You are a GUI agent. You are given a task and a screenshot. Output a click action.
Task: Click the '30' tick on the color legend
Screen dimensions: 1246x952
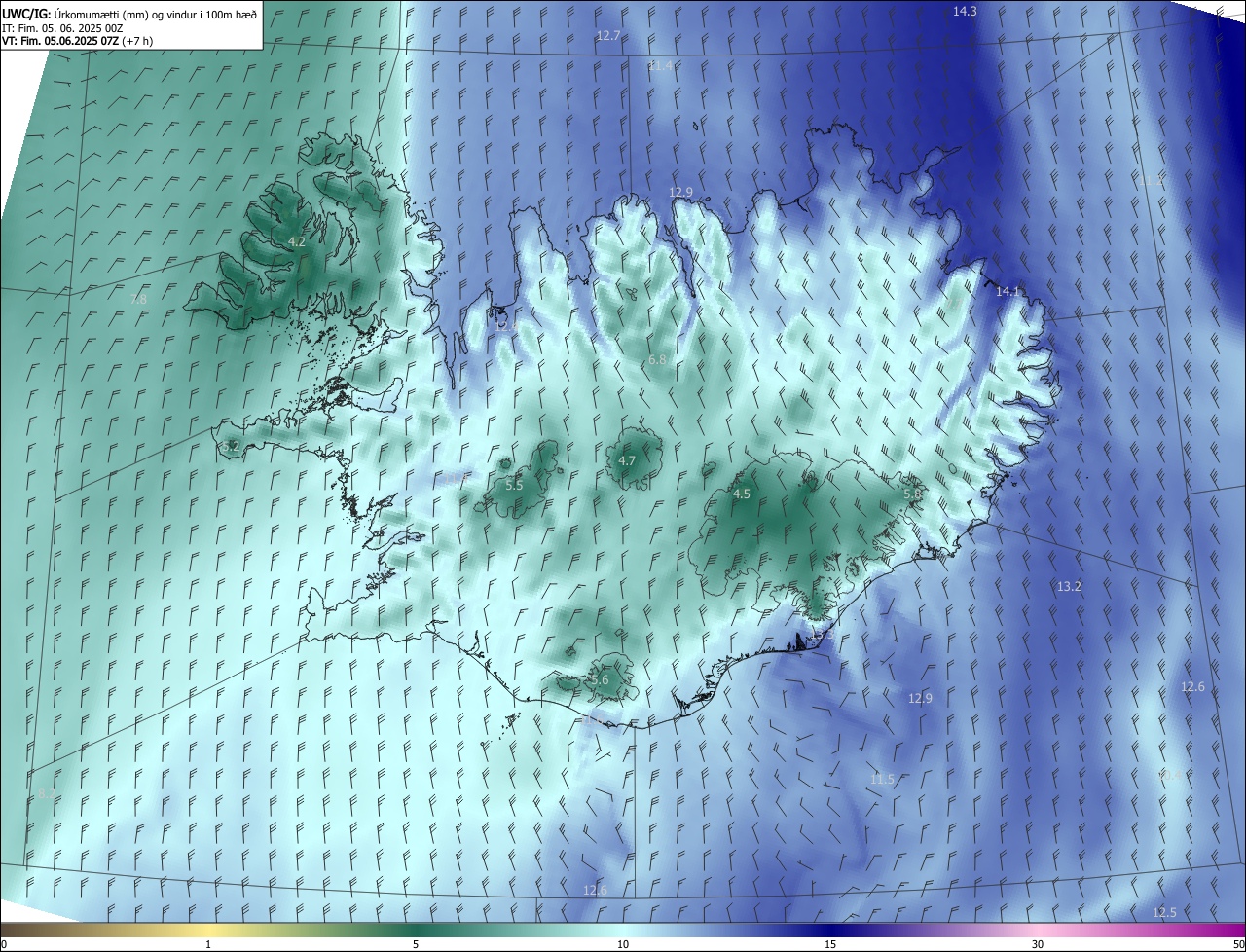tap(1038, 944)
